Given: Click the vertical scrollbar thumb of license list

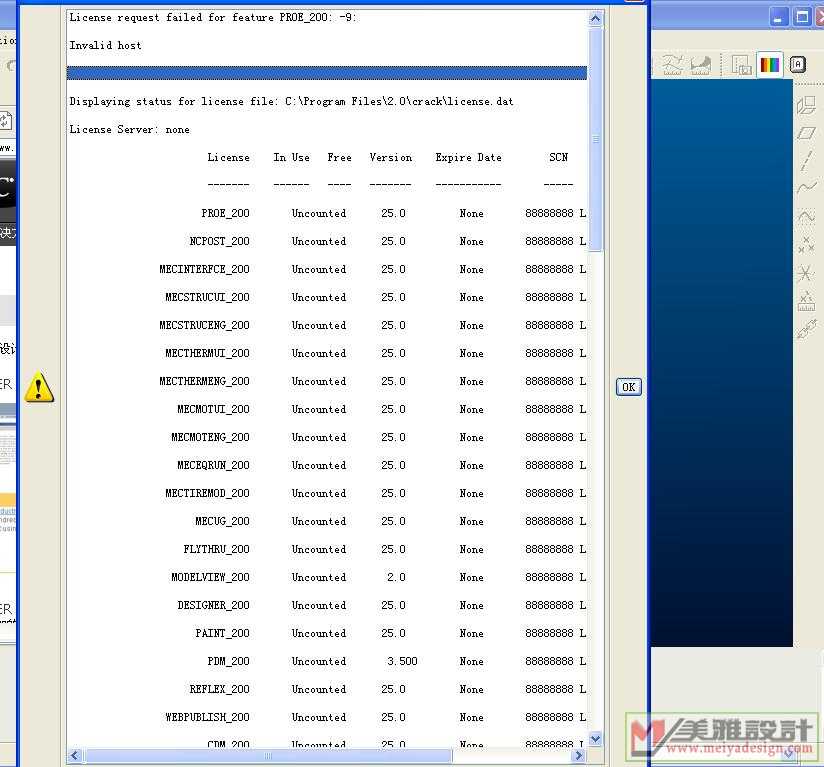Looking at the screenshot, I should [x=595, y=139].
